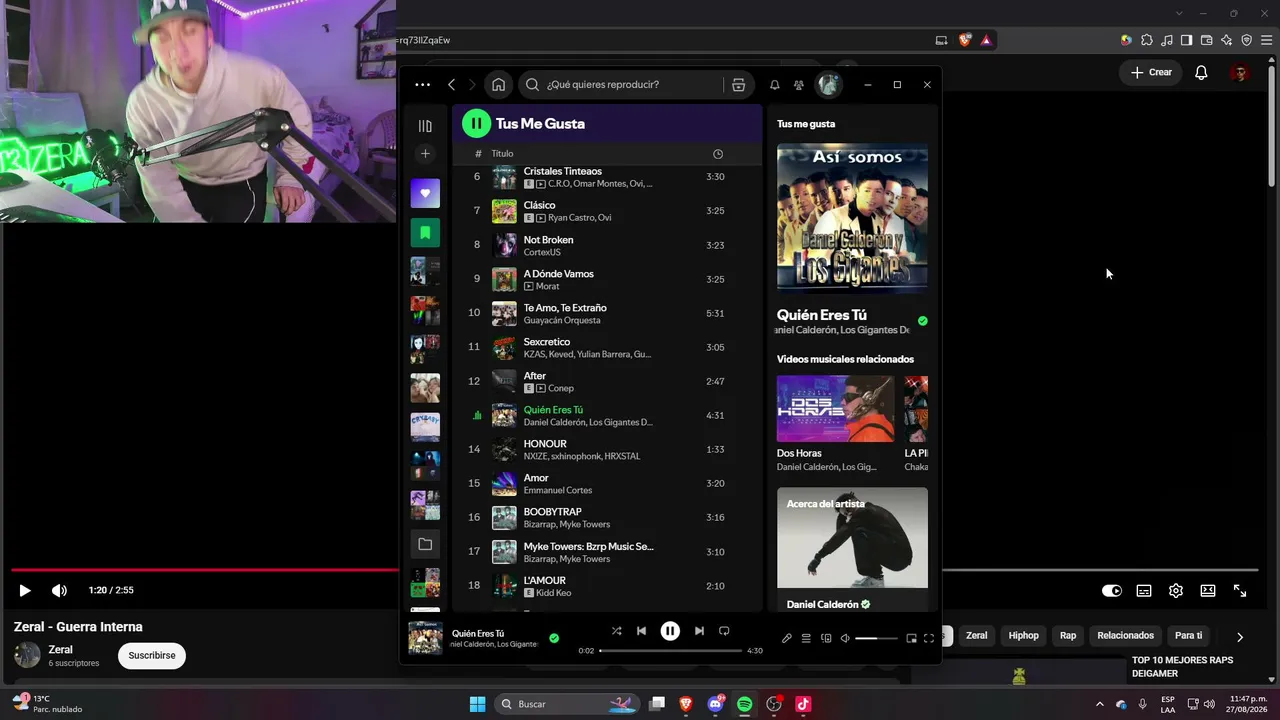1280x720 pixels.
Task: Seek along Spotify song progress bar
Action: point(671,651)
